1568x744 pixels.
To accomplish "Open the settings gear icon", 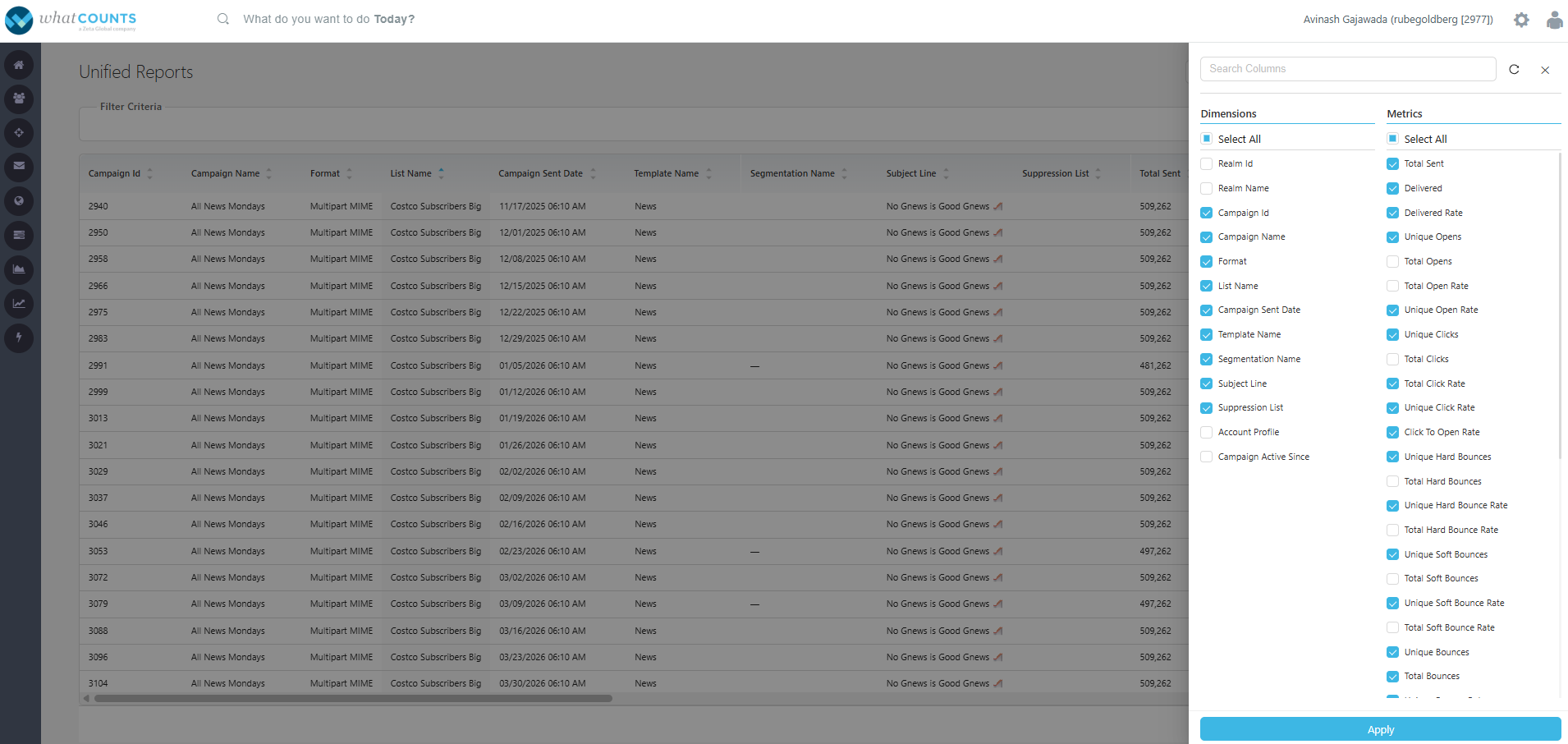I will 1521,20.
